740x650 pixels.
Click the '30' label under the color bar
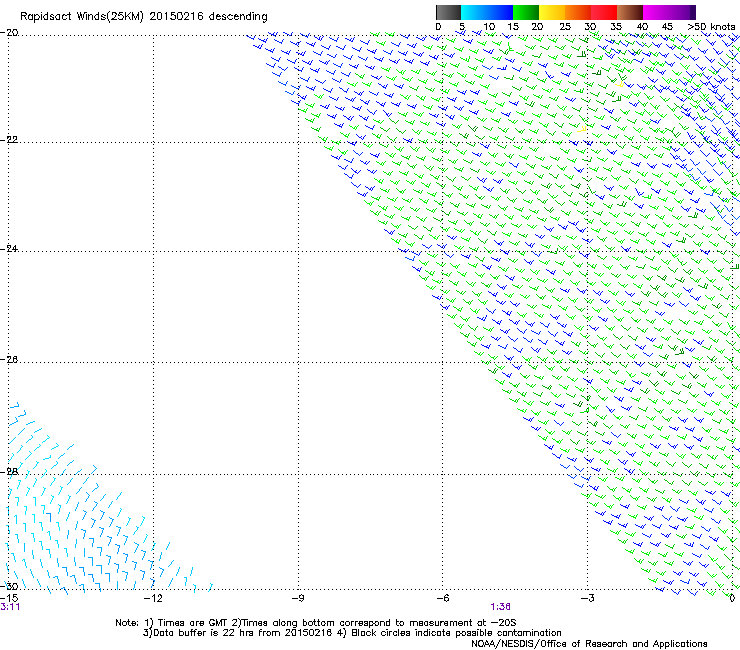point(590,27)
